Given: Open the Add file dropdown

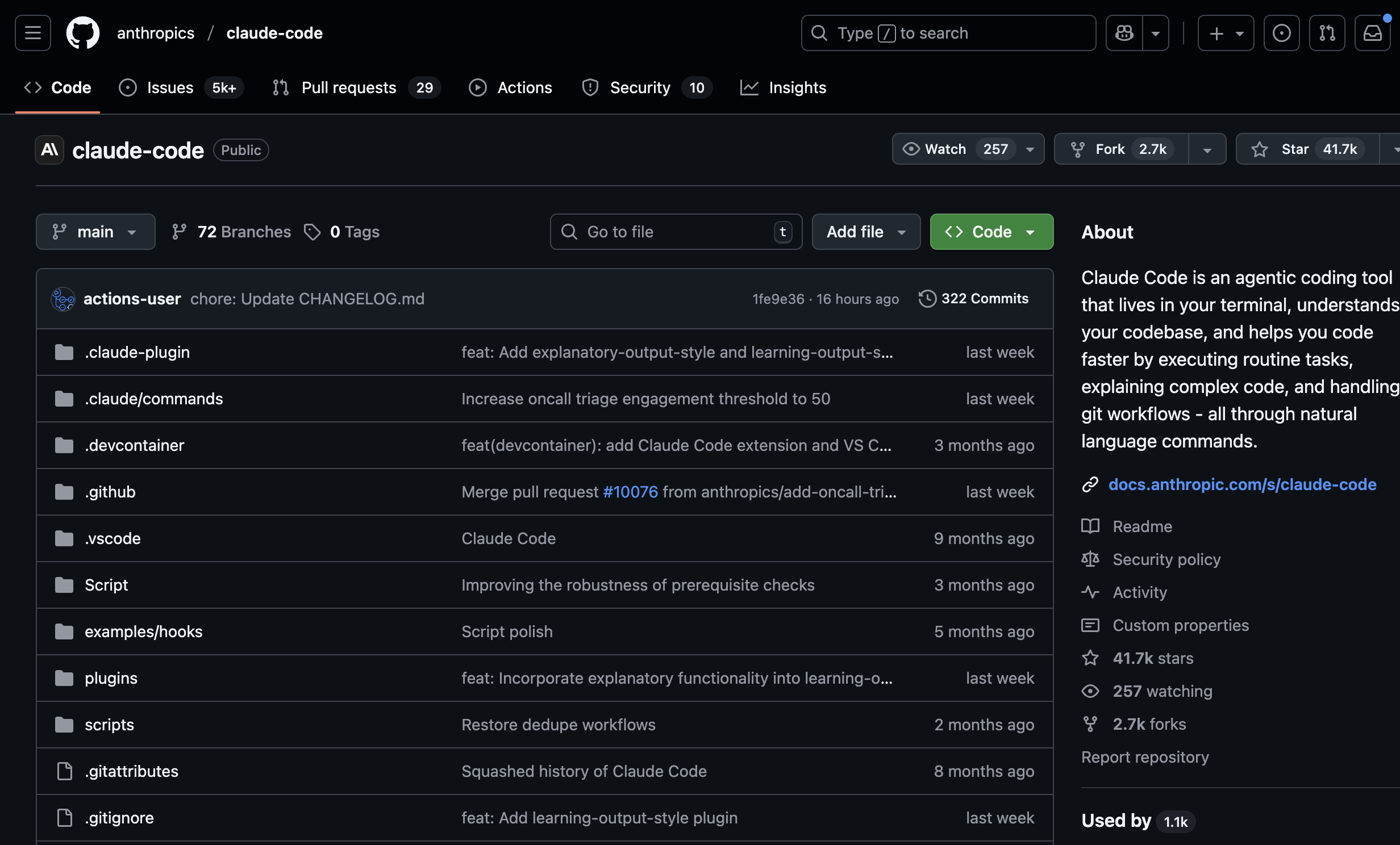Looking at the screenshot, I should tap(865, 232).
